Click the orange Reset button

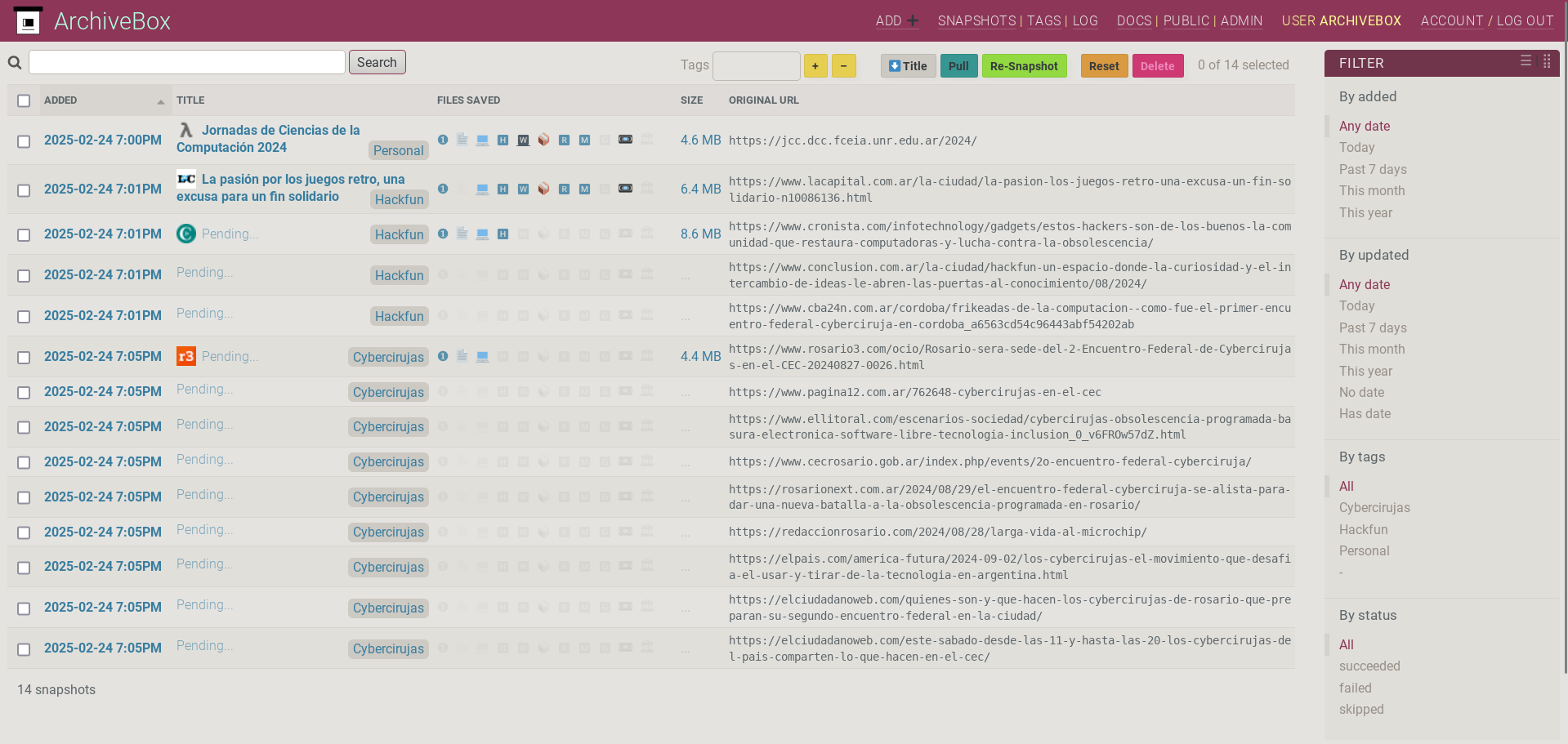(1104, 66)
